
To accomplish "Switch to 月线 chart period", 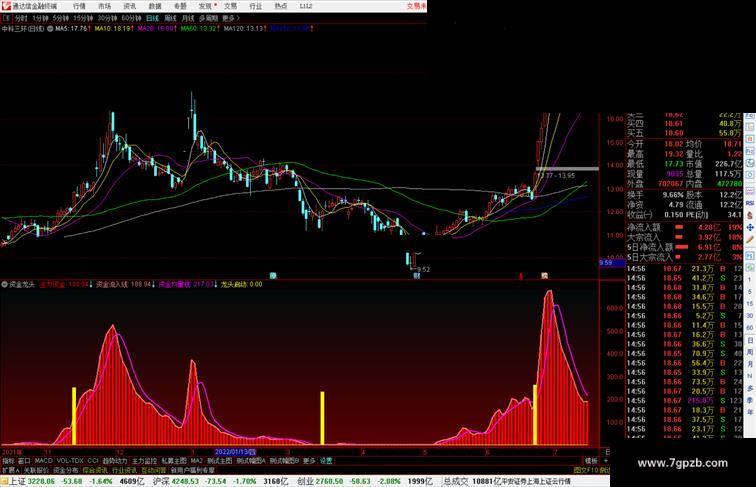I will click(x=188, y=18).
